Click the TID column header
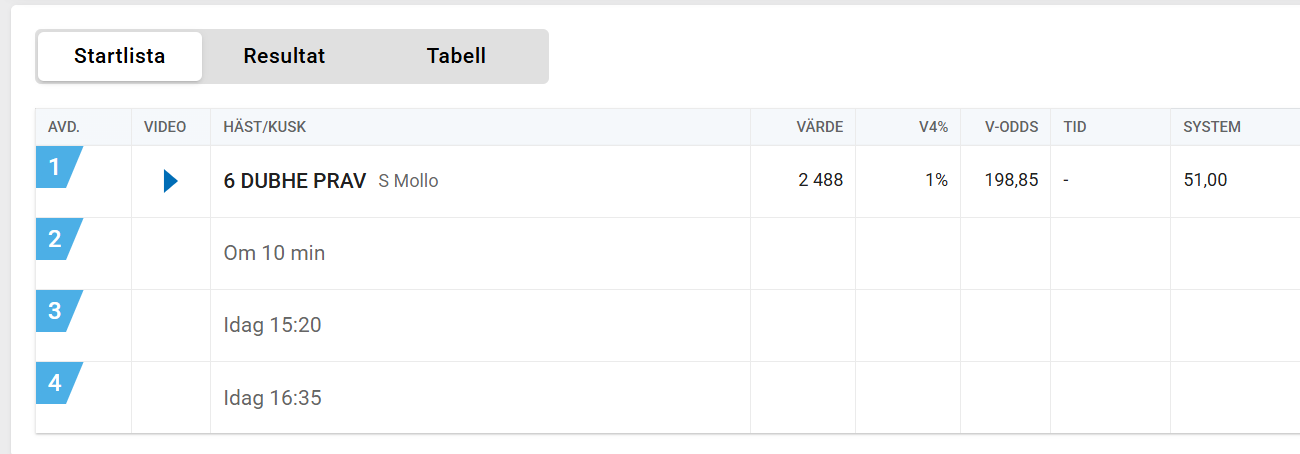 [1075, 127]
